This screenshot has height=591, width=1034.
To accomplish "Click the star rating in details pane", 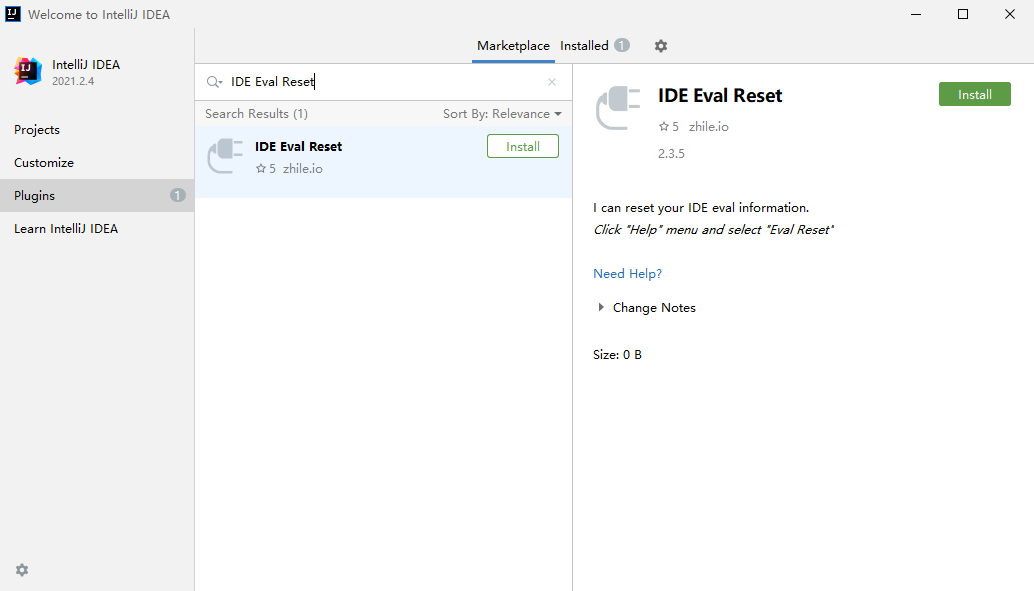I will [x=669, y=127].
